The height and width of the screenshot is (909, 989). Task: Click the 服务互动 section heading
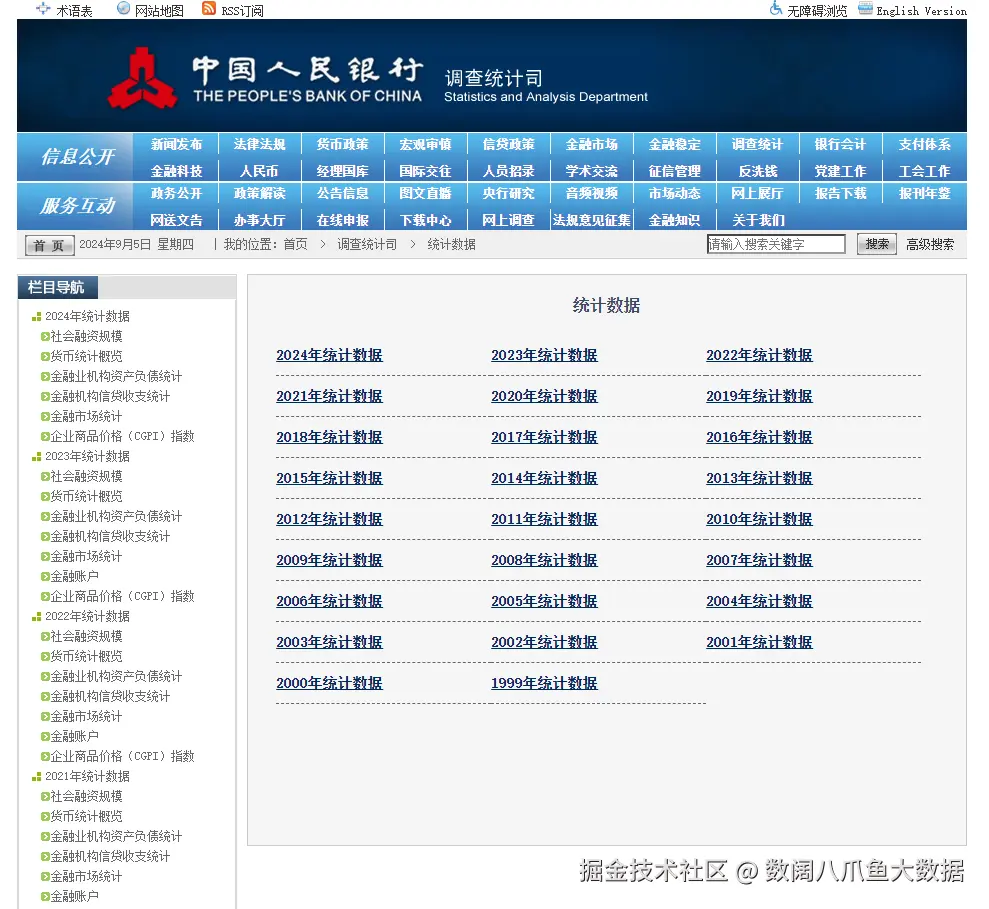click(77, 206)
